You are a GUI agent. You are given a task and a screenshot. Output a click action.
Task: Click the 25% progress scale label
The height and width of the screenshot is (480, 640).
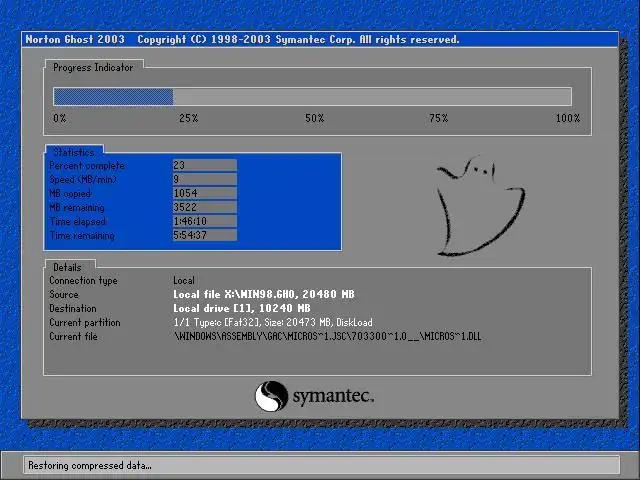[x=189, y=118]
